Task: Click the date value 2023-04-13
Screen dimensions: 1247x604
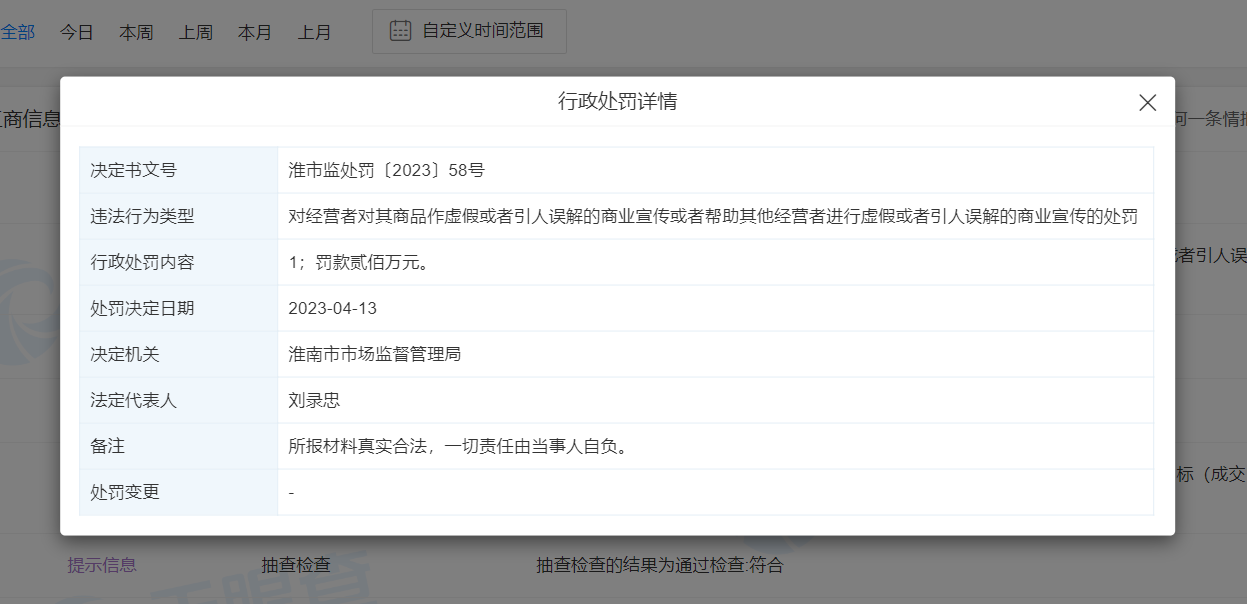Action: coord(333,308)
